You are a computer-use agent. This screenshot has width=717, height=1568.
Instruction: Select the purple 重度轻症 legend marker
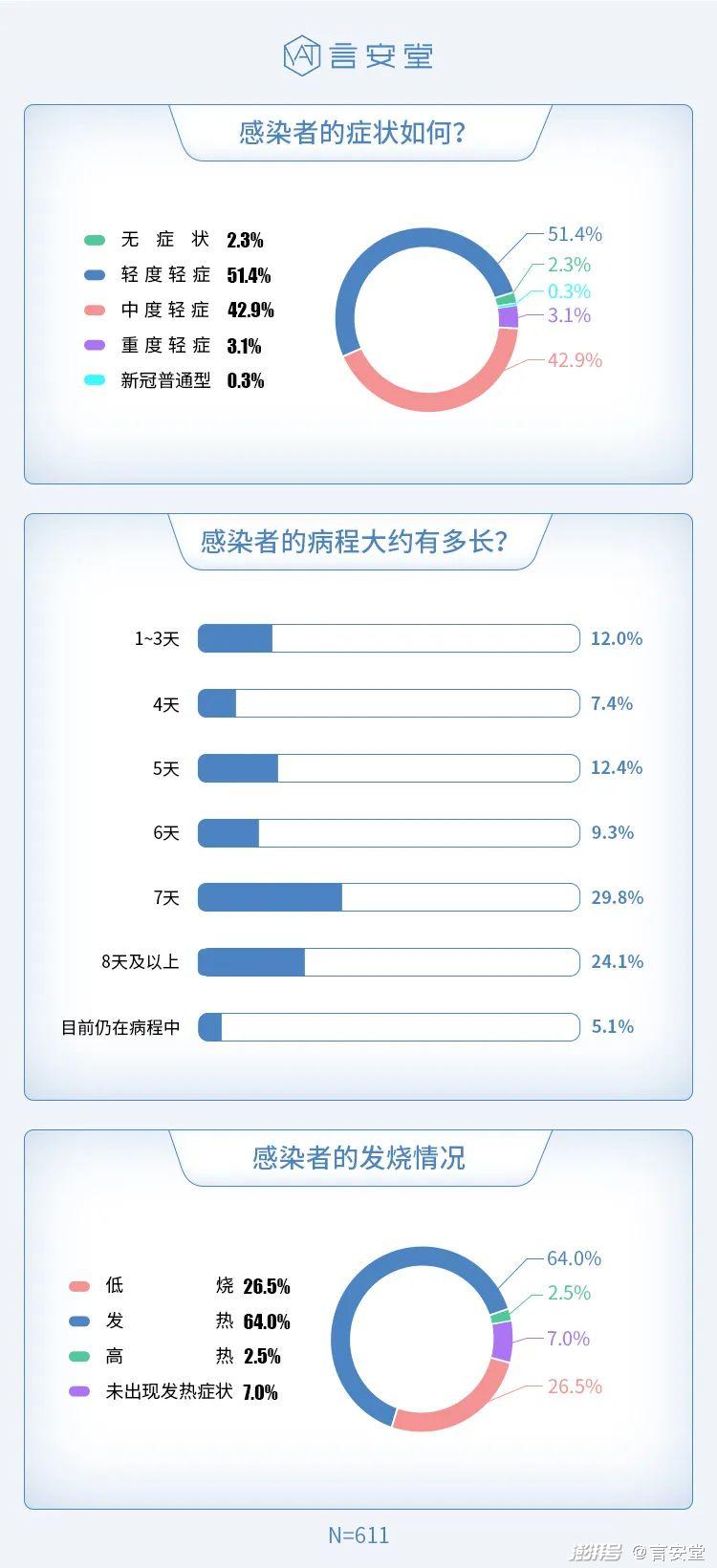95,345
